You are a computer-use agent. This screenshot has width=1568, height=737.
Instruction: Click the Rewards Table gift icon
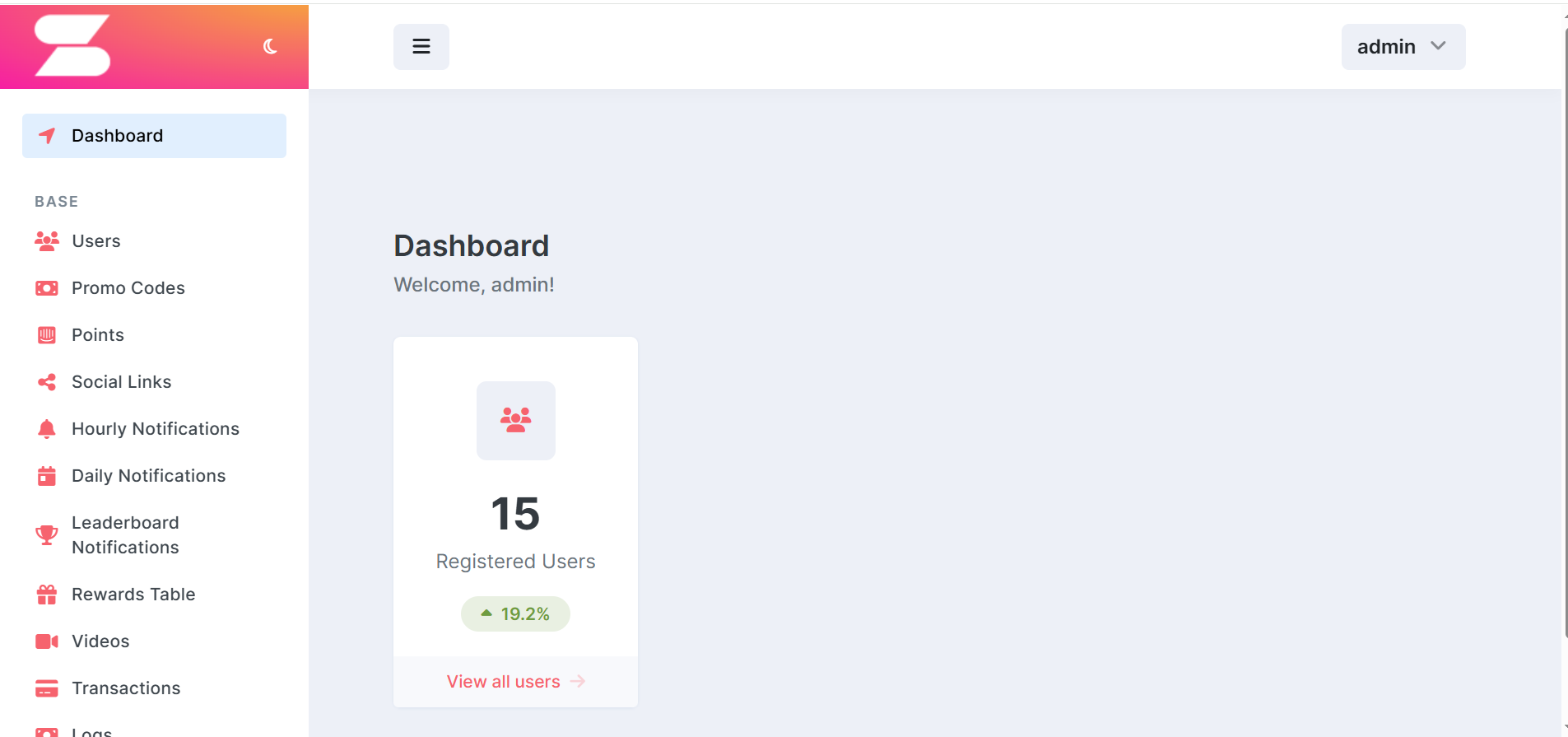(x=47, y=595)
